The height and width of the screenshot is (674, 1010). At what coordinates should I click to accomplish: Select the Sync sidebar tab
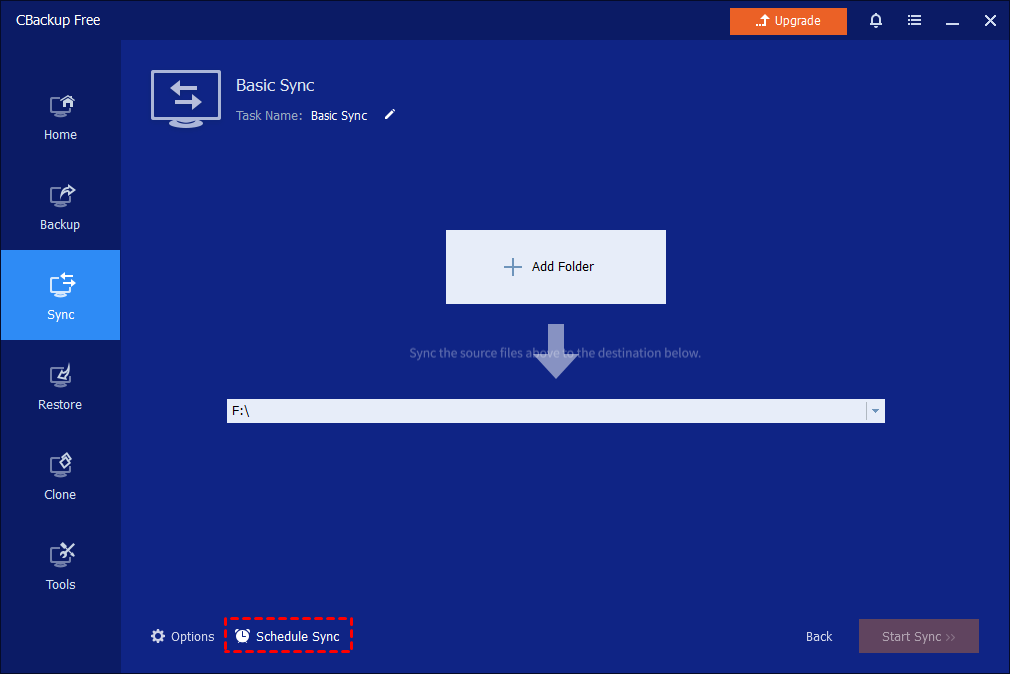tap(60, 296)
